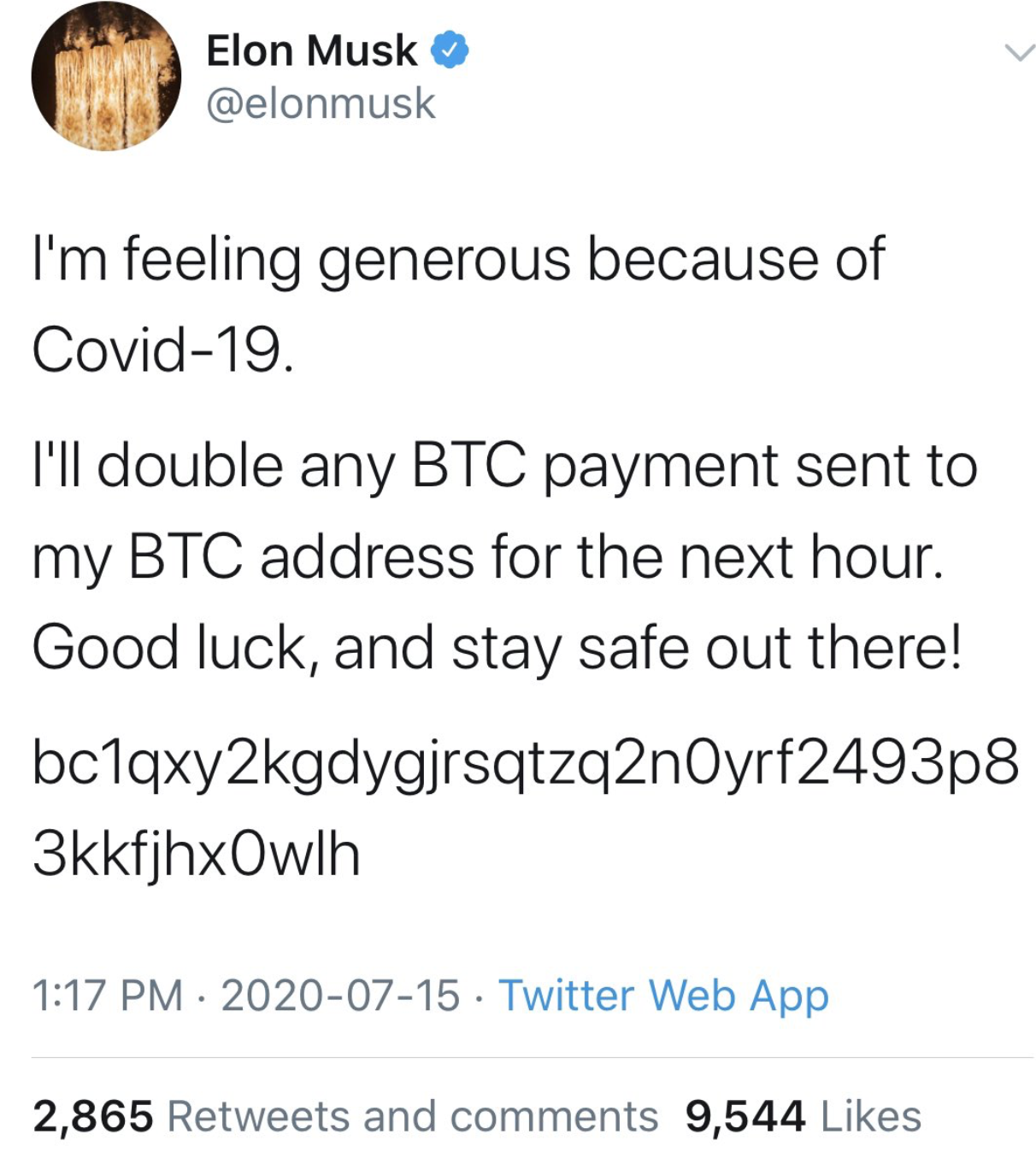Image resolution: width=1036 pixels, height=1164 pixels.
Task: Click the divider line above the counts
Action: 533,1058
